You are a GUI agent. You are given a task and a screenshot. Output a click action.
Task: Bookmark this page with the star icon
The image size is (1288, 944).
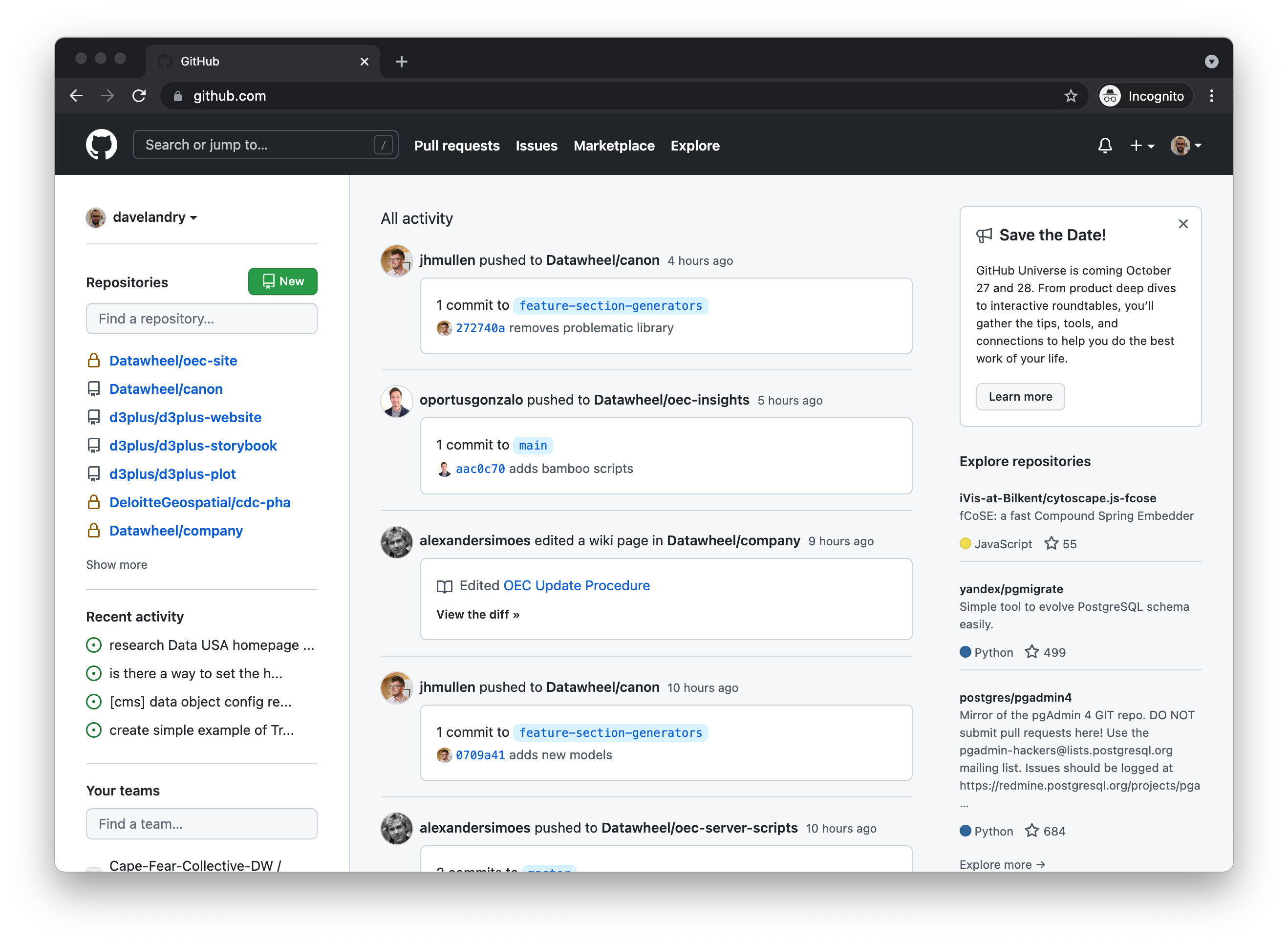click(1070, 96)
